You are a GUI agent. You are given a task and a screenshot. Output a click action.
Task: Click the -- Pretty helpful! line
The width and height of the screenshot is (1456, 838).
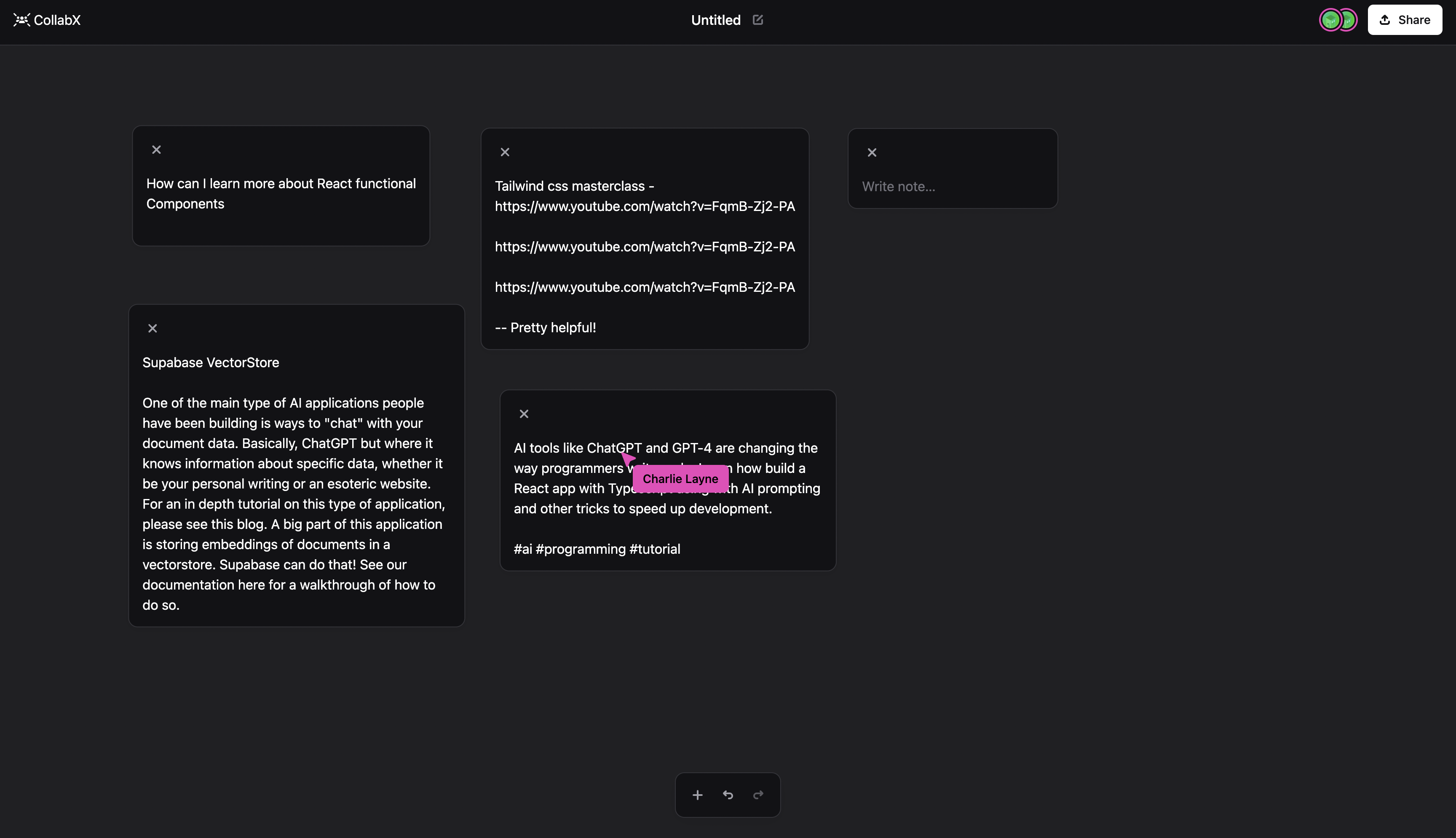tap(545, 328)
